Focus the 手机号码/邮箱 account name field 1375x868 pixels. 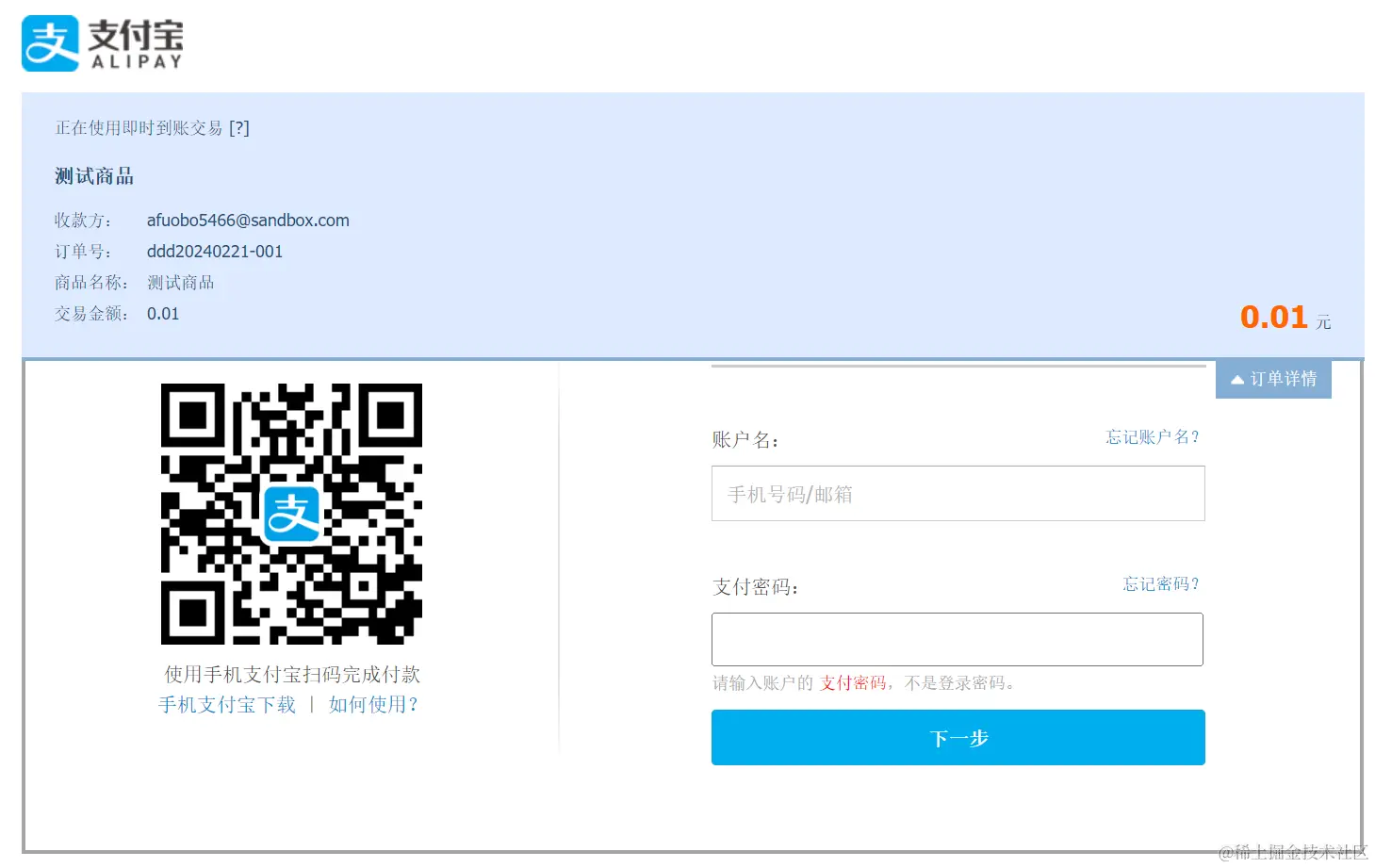tap(958, 494)
